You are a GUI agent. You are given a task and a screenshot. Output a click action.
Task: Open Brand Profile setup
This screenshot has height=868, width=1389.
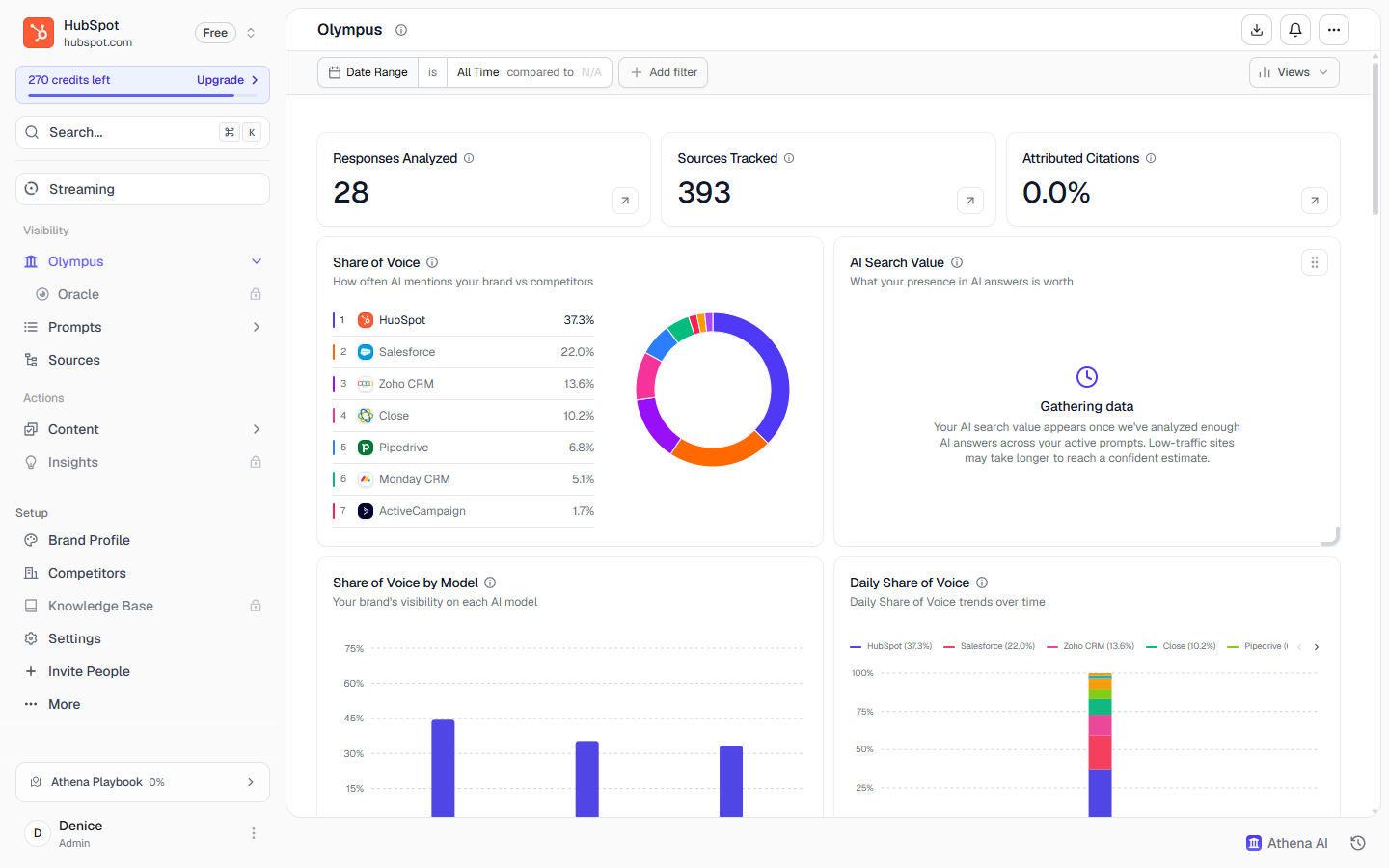click(143, 540)
